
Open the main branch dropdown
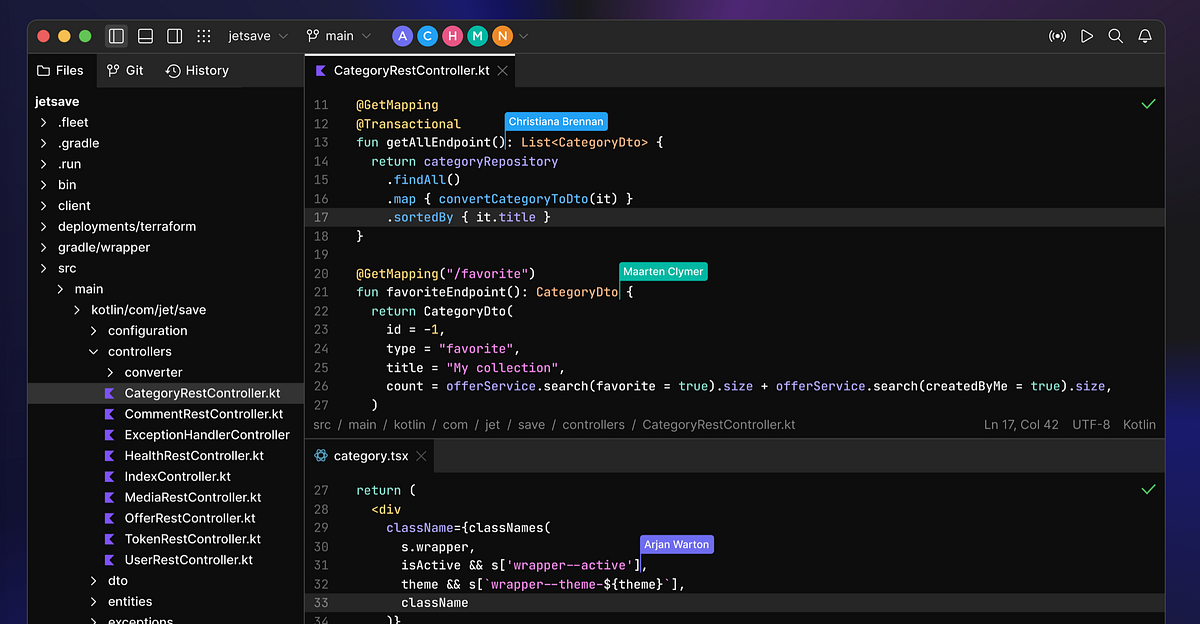pos(340,35)
